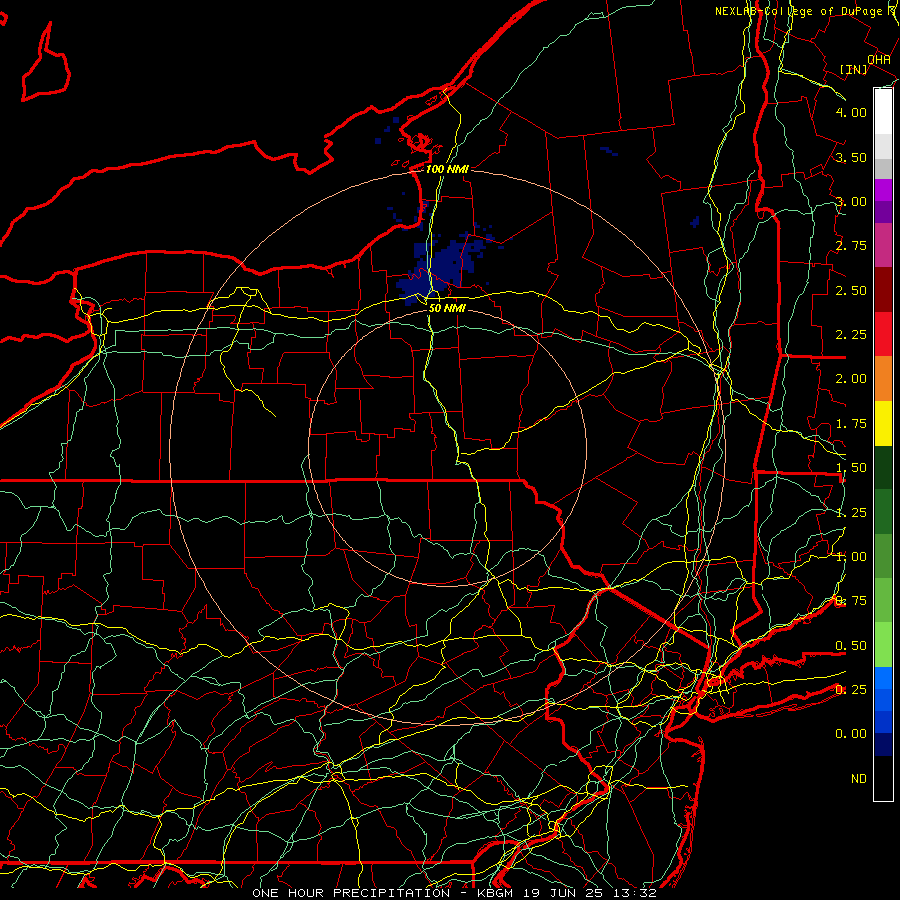
Task: Click the 4.00 legend value
Action: 851,112
